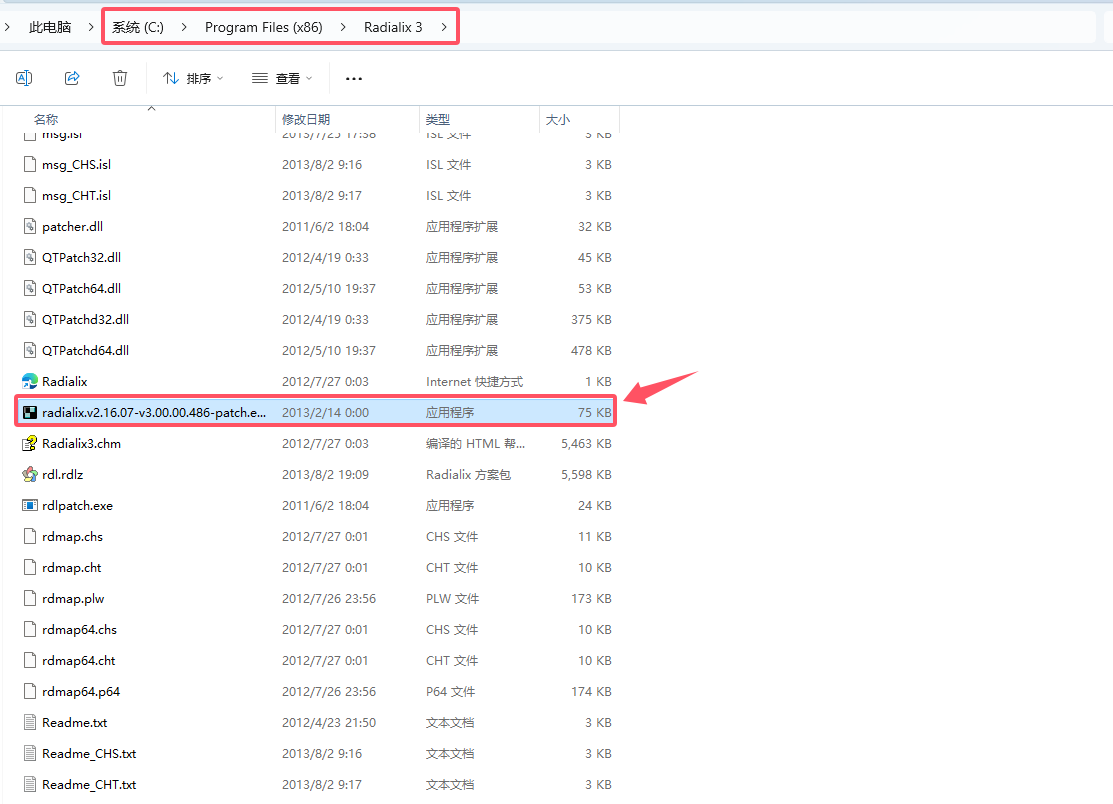Screen dimensions: 1113x804
Task: Expand chevron after 此电脑 breadcrumb
Action: pyautogui.click(x=91, y=27)
